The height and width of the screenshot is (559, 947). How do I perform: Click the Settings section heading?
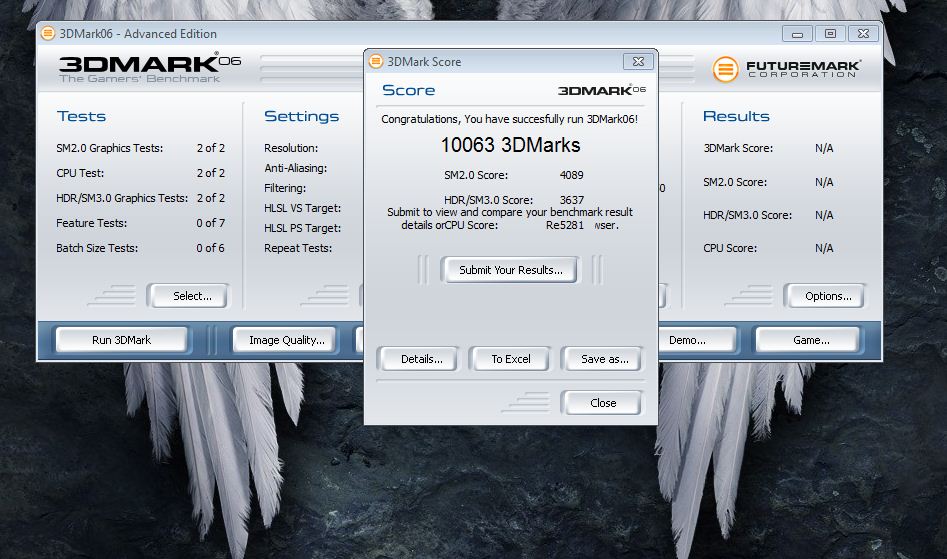pos(301,116)
